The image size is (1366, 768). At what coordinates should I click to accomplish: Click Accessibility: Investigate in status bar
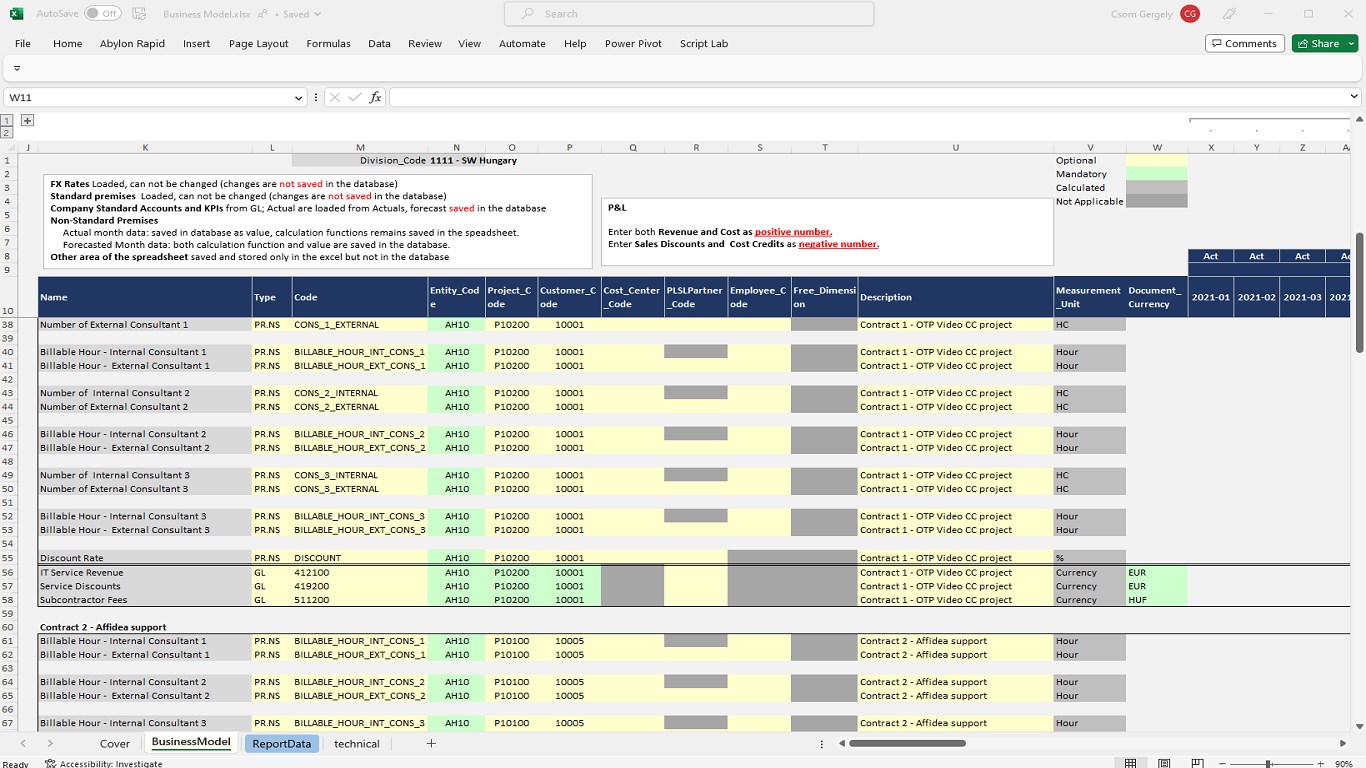tap(104, 763)
